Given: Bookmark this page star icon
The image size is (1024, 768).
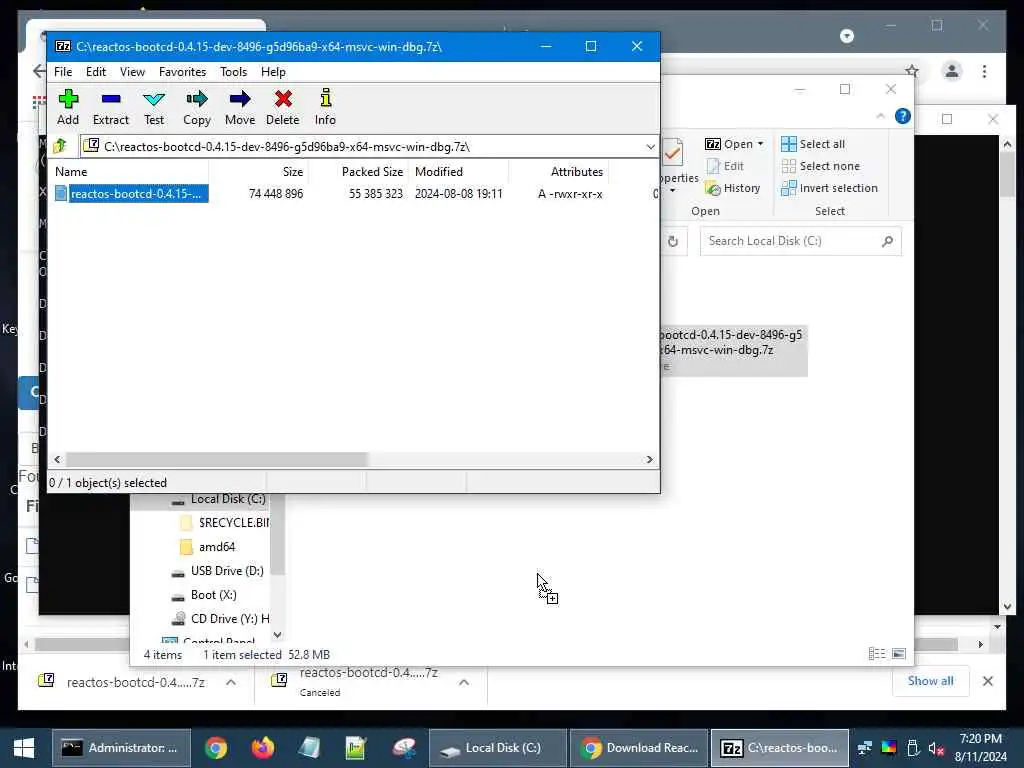Looking at the screenshot, I should point(912,71).
